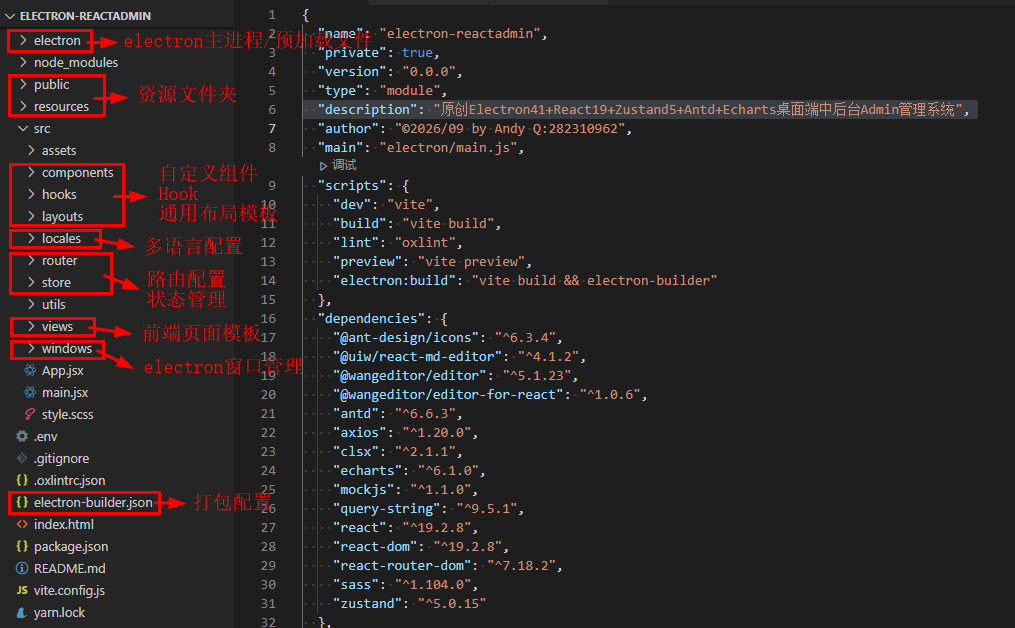Screen dimensions: 1015x628
Task: Collapse the src folder chevron
Action: 23,128
